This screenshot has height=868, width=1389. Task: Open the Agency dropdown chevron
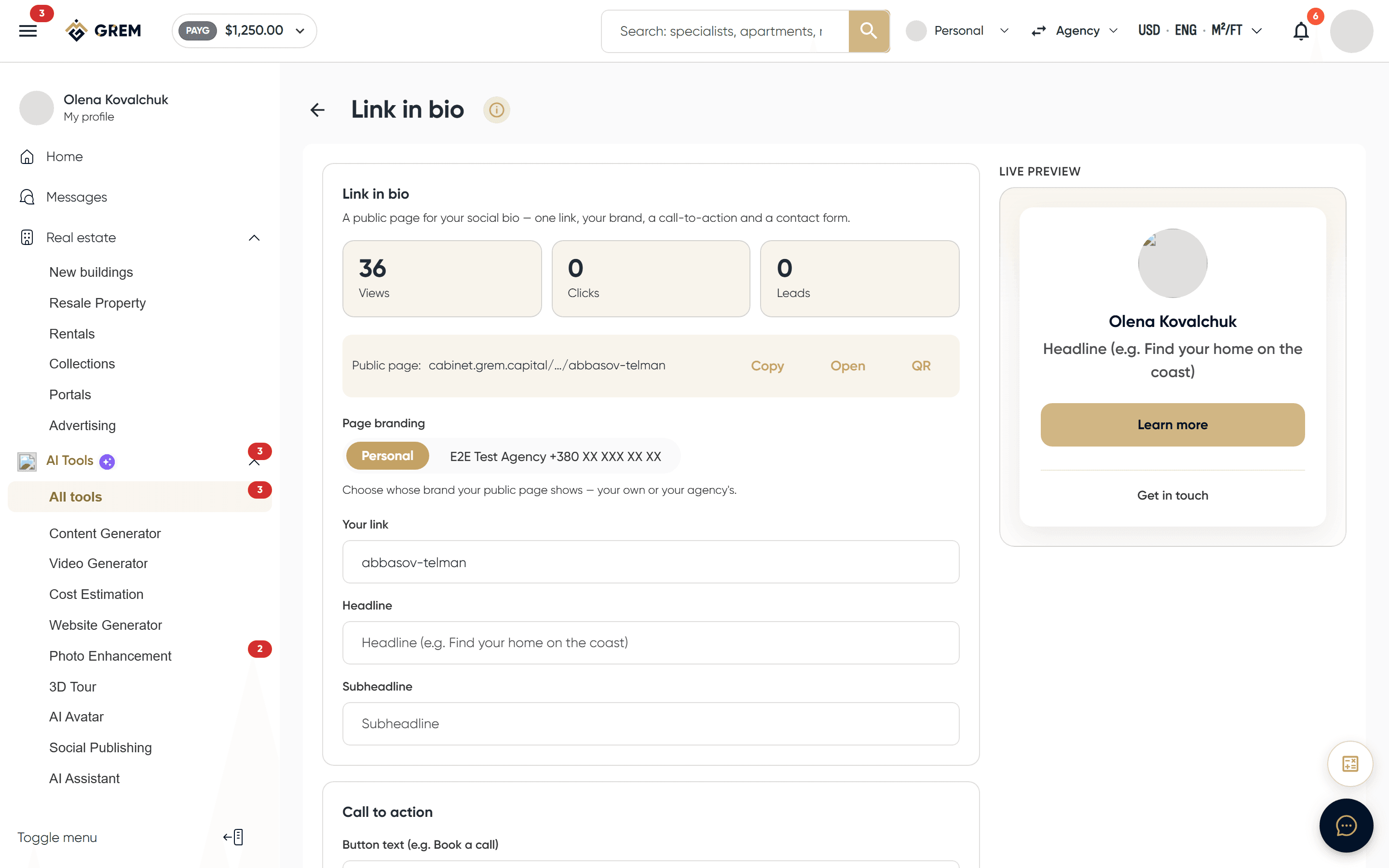[1114, 30]
